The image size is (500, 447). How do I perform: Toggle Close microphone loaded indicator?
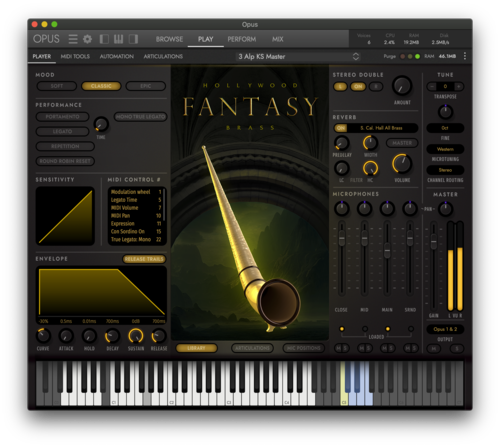342,329
